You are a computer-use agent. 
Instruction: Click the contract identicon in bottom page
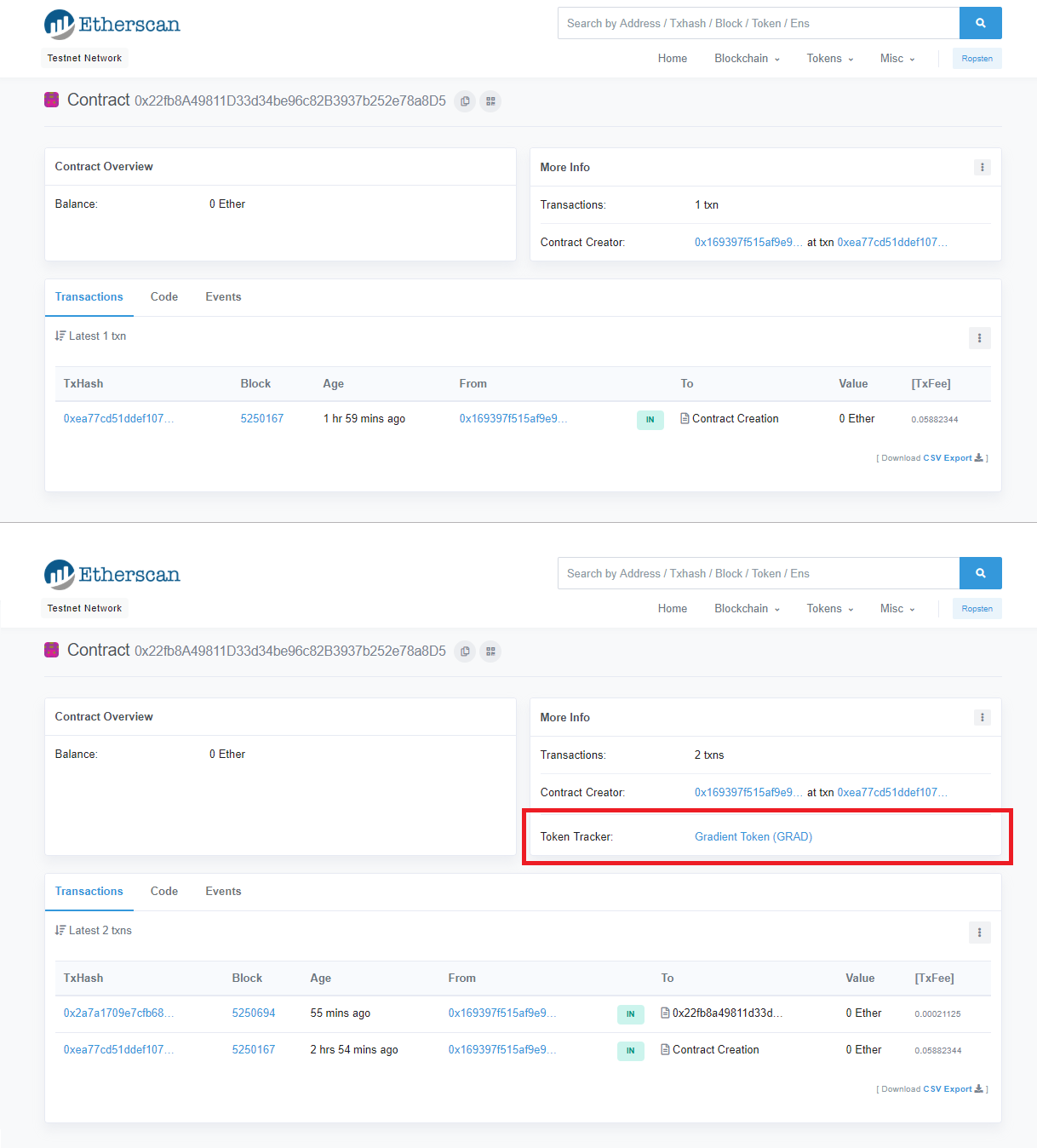51,650
